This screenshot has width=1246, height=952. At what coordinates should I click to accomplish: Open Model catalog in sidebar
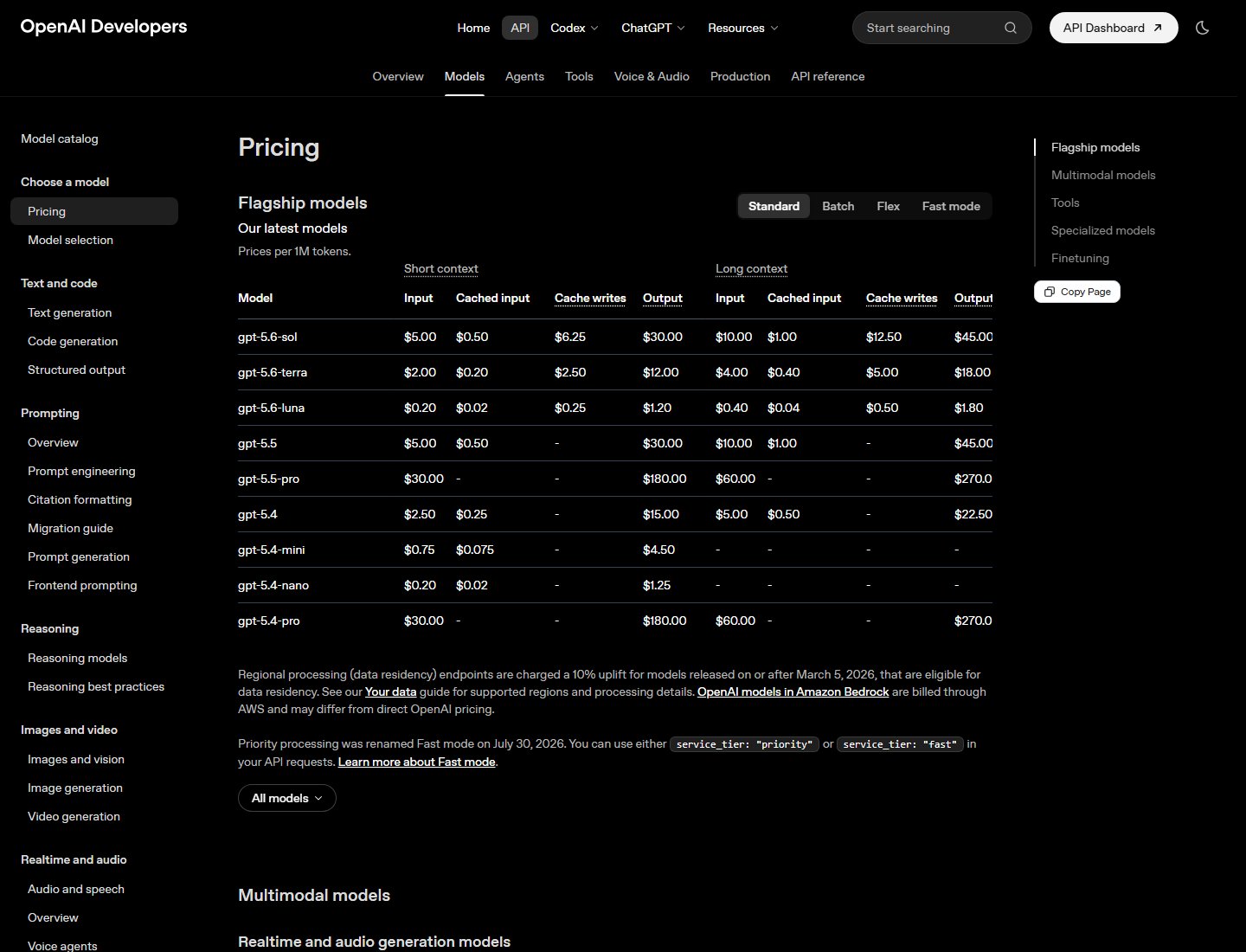pos(60,138)
